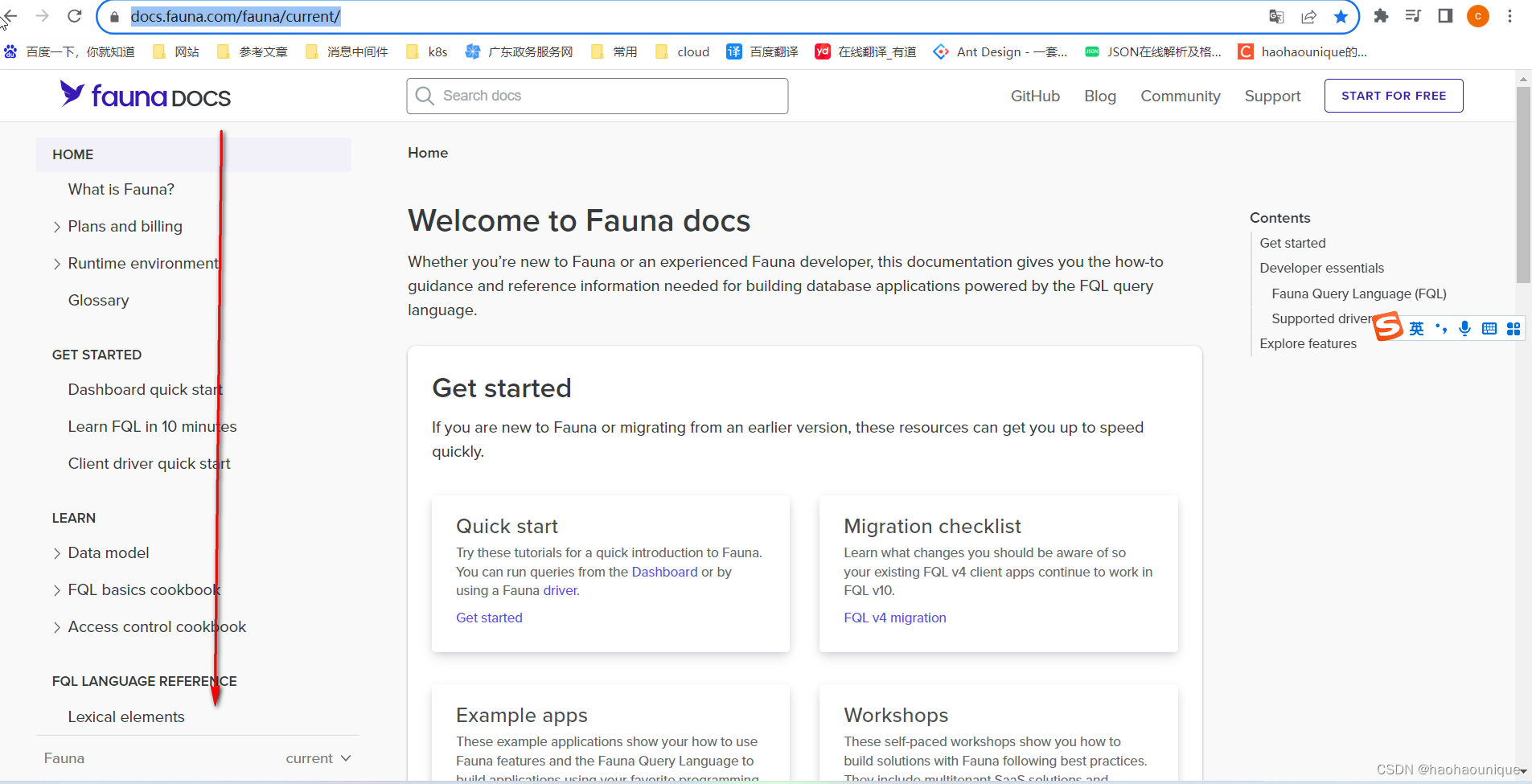Image resolution: width=1532 pixels, height=784 pixels.
Task: Click the Sogou input method S logo
Action: pos(1388,326)
